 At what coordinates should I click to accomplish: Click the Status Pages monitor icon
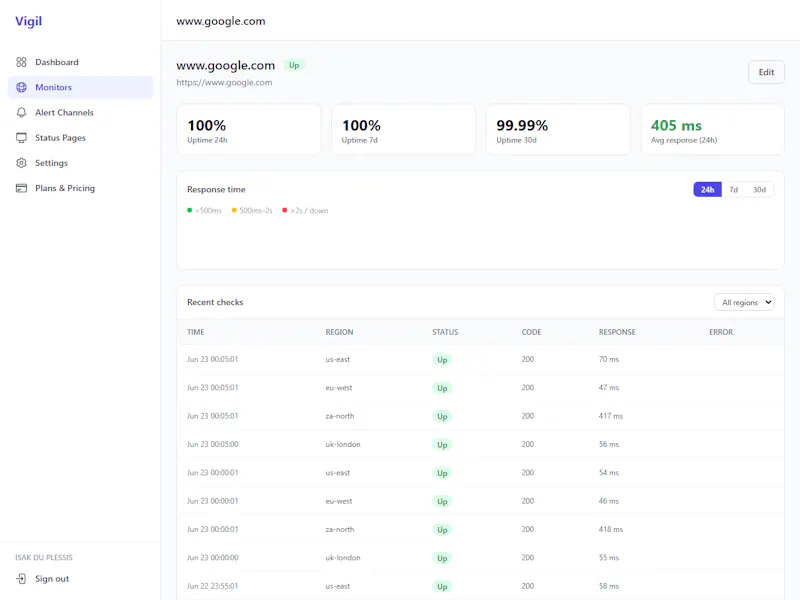pyautogui.click(x=21, y=138)
